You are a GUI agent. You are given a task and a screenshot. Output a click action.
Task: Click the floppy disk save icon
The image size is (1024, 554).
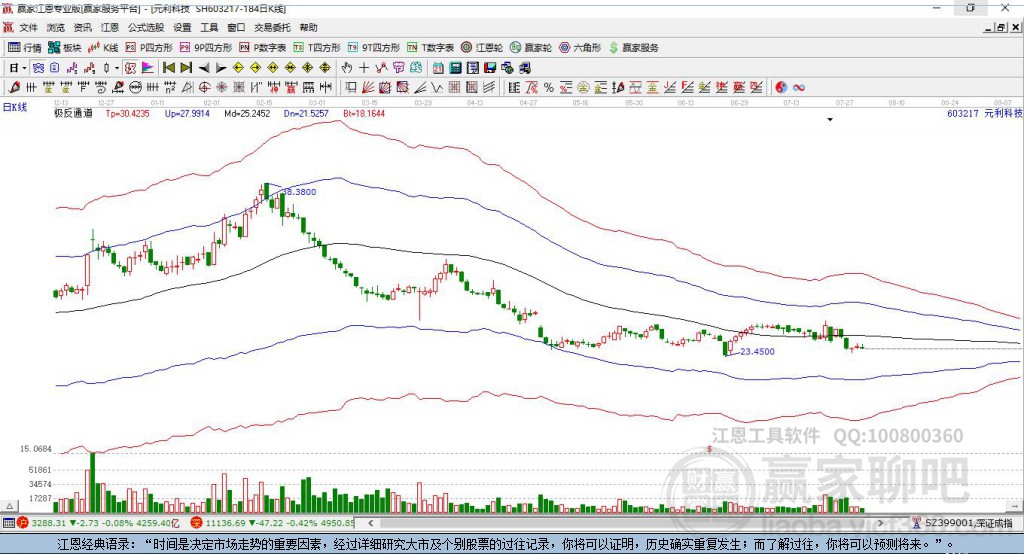[490, 68]
